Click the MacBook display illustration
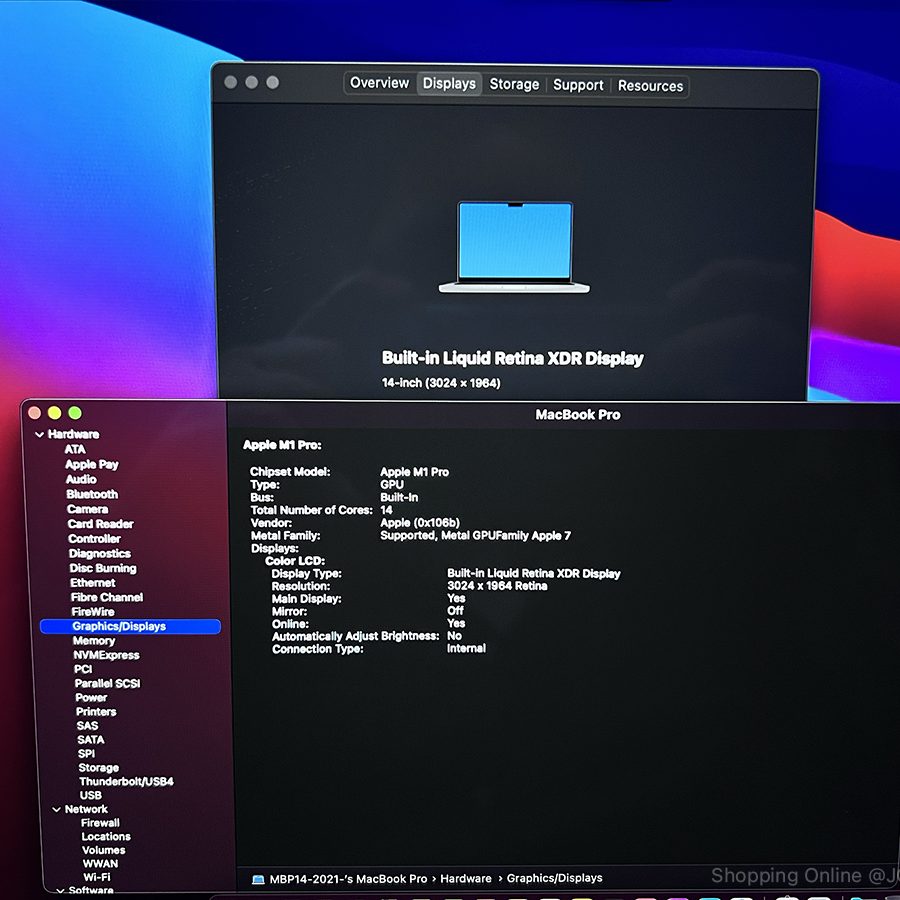Screen dimensions: 900x900 (x=514, y=247)
